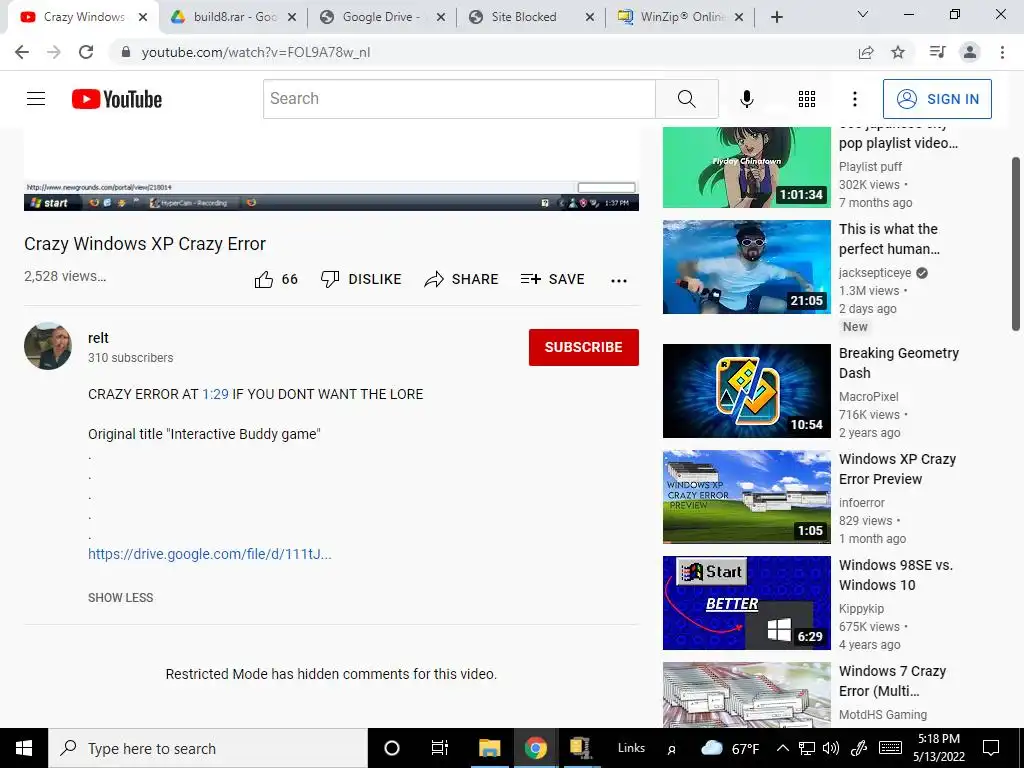Image resolution: width=1024 pixels, height=768 pixels.
Task: Open Task View on taskbar
Action: coord(440,748)
